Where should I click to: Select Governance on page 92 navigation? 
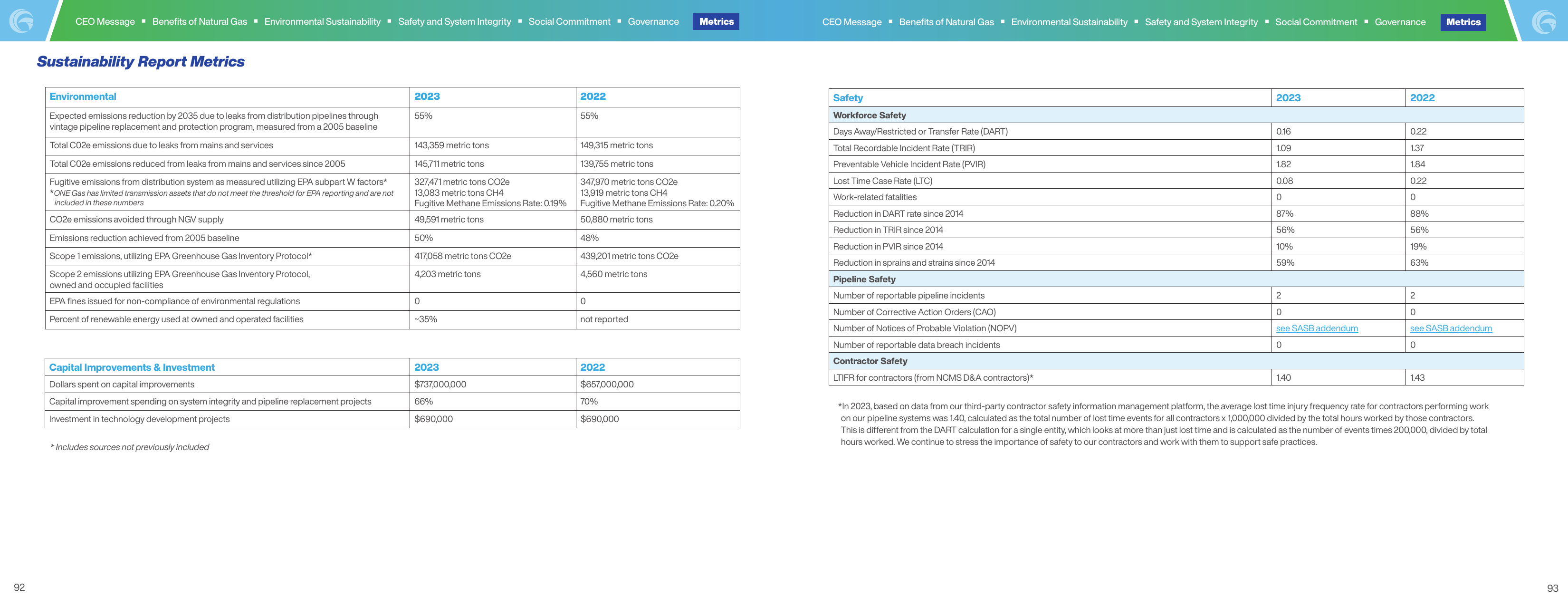coord(653,21)
